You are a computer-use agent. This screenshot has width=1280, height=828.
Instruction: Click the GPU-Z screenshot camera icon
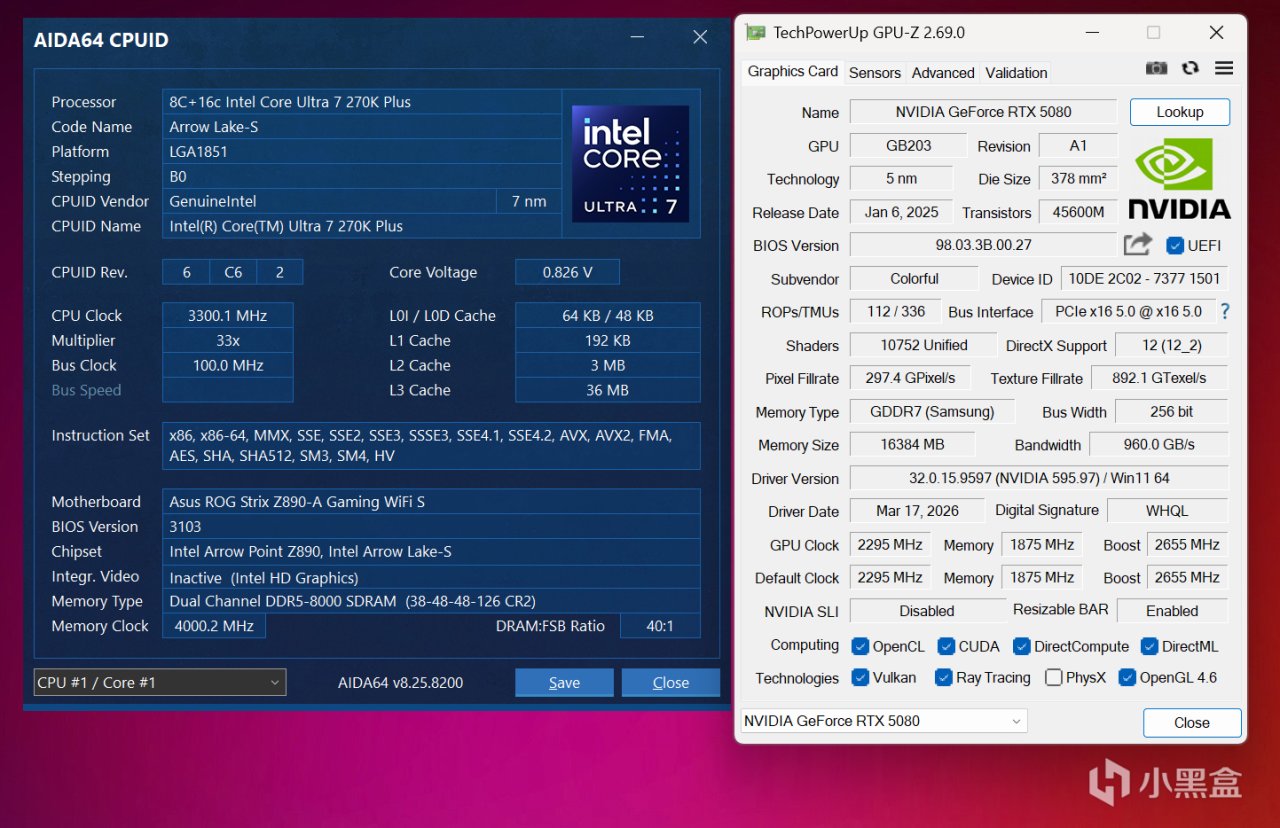(x=1156, y=68)
